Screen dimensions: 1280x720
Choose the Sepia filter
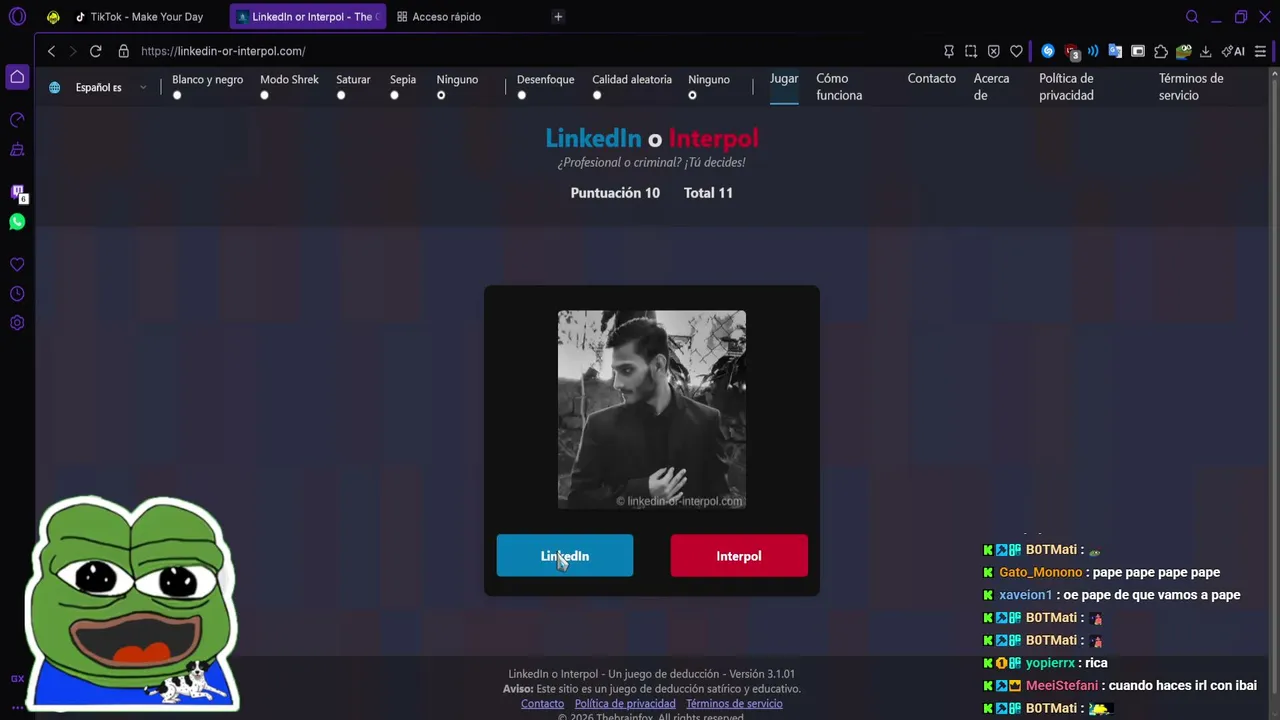coord(394,96)
